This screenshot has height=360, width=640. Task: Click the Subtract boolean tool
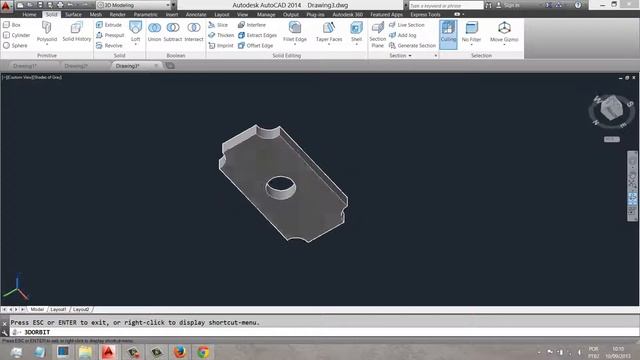173,32
